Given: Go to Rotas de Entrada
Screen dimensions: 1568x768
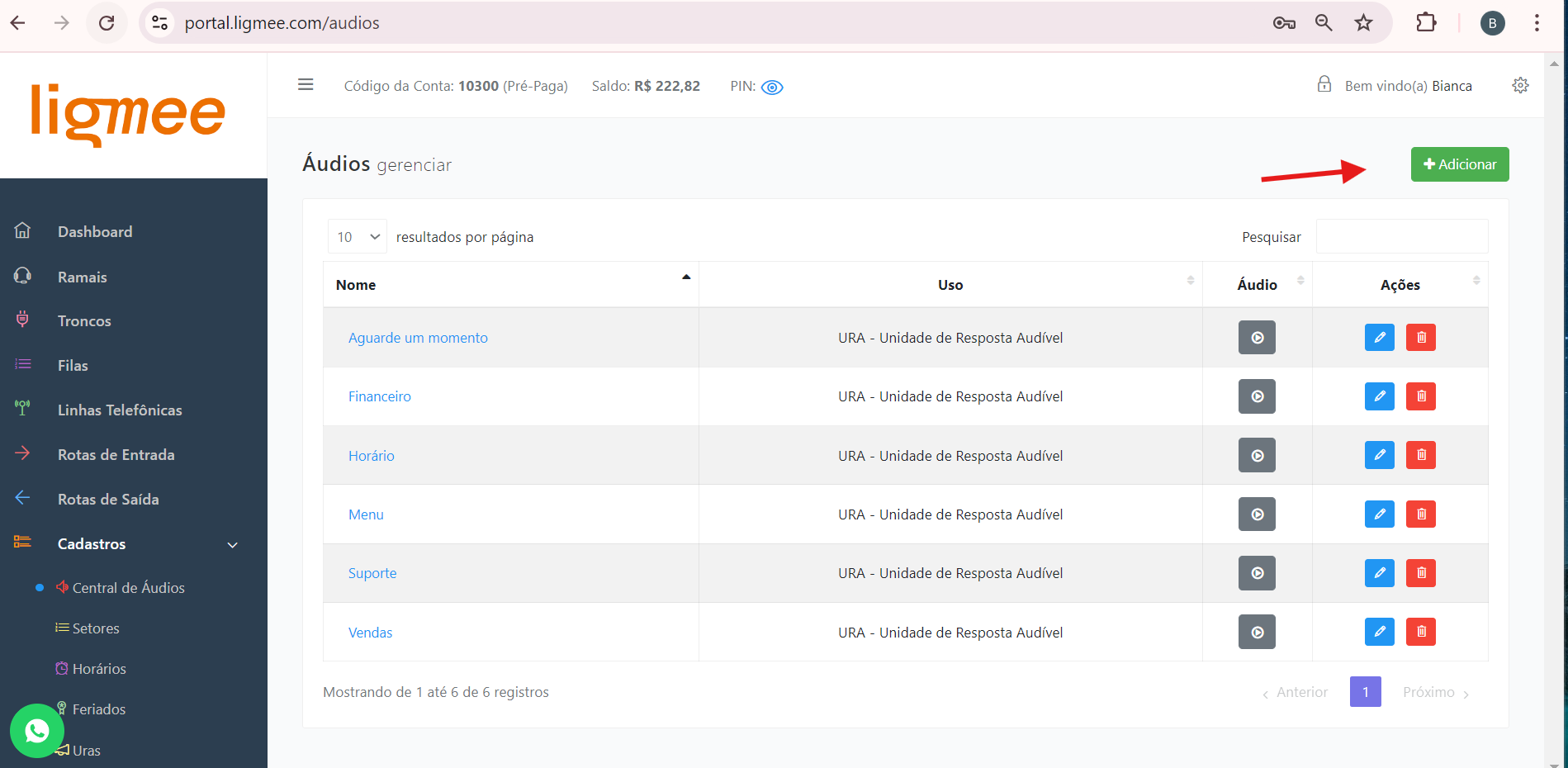Looking at the screenshot, I should click(116, 455).
